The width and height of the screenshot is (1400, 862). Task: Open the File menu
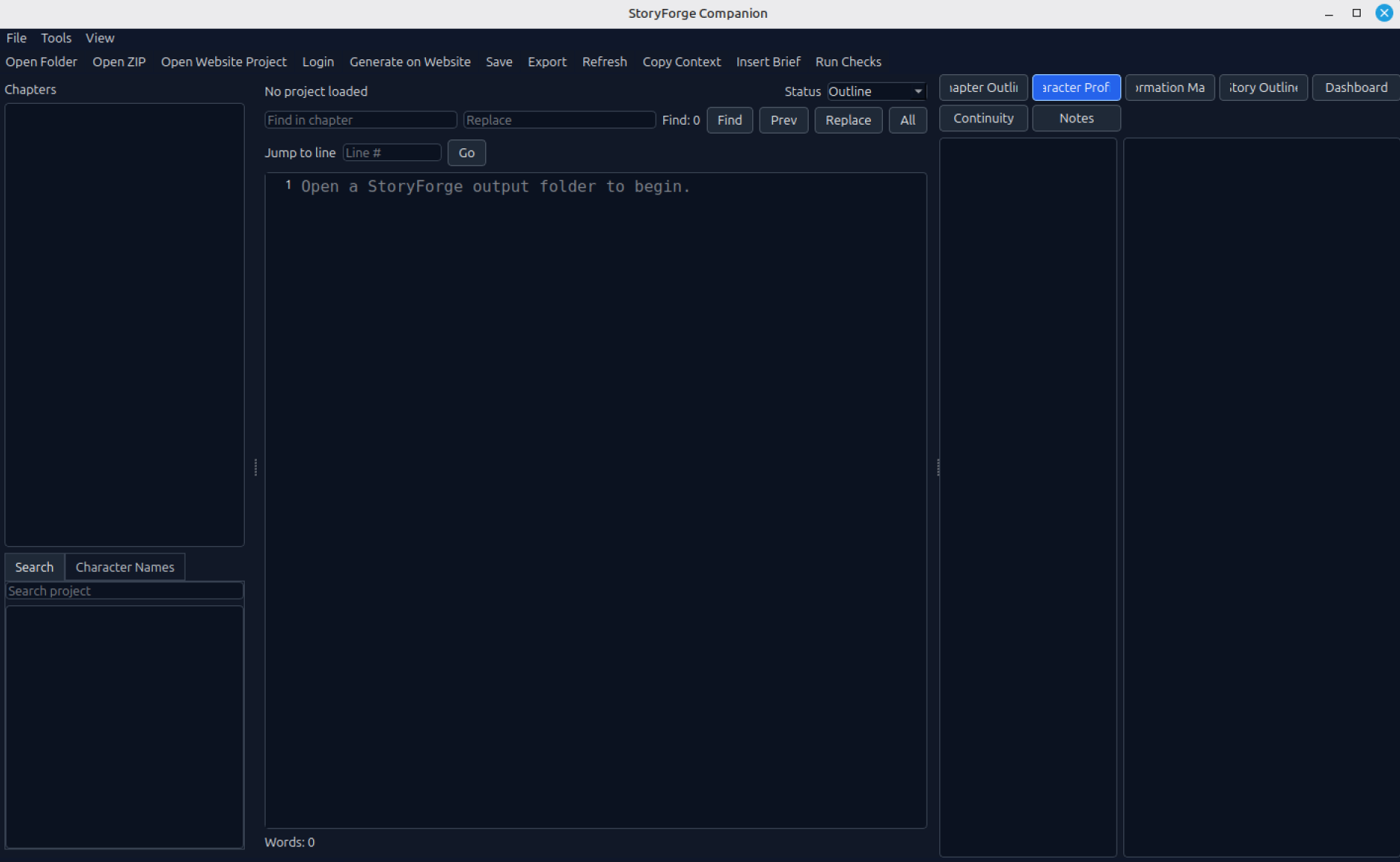[x=16, y=38]
